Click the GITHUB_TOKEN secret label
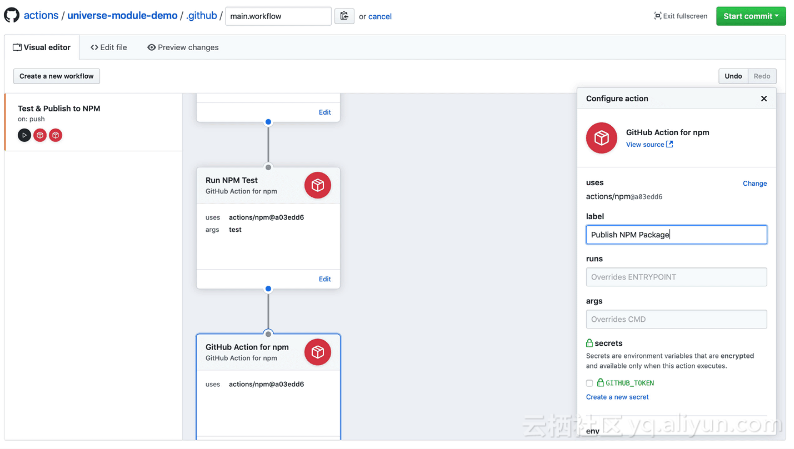 point(629,383)
